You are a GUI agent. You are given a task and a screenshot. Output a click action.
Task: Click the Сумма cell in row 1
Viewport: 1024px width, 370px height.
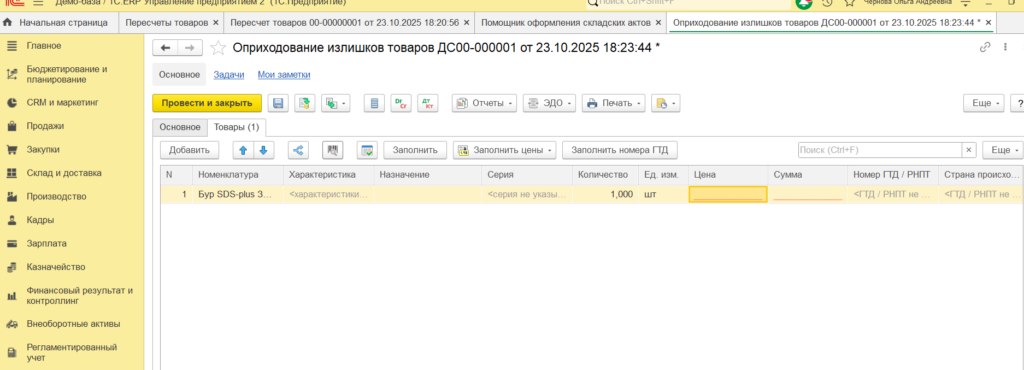[808, 194]
